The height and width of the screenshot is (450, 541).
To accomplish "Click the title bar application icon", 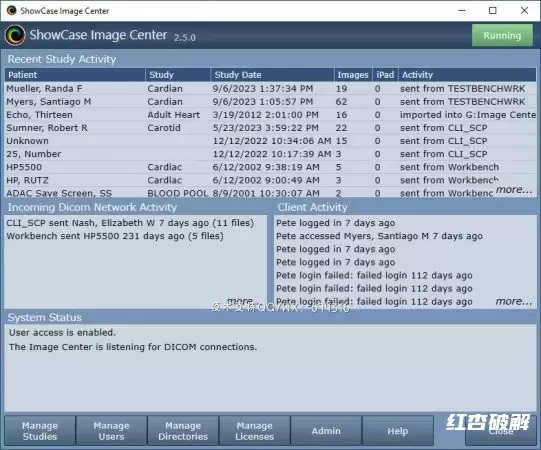I will pos(11,11).
